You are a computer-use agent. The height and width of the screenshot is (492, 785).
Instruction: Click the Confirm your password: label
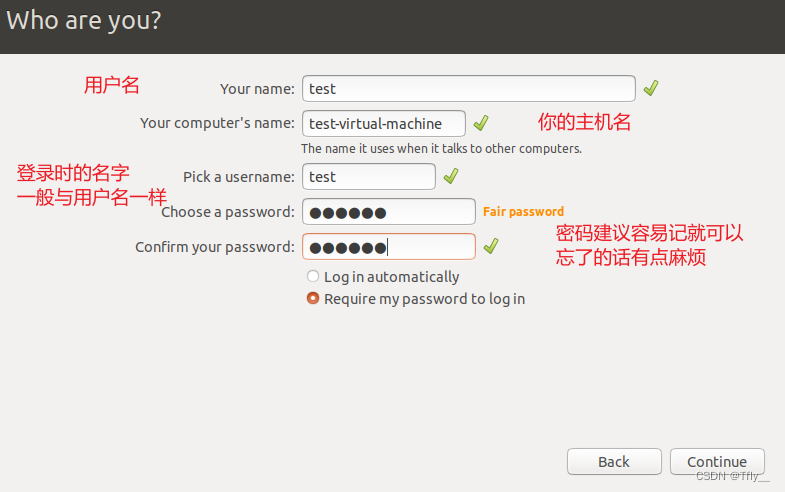[x=215, y=247]
